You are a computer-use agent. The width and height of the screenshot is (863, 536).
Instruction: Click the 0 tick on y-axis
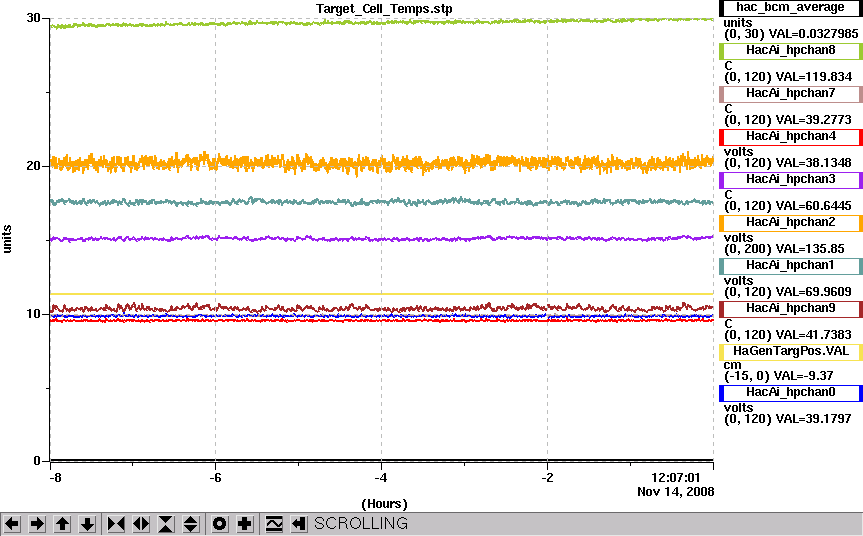tap(37, 461)
